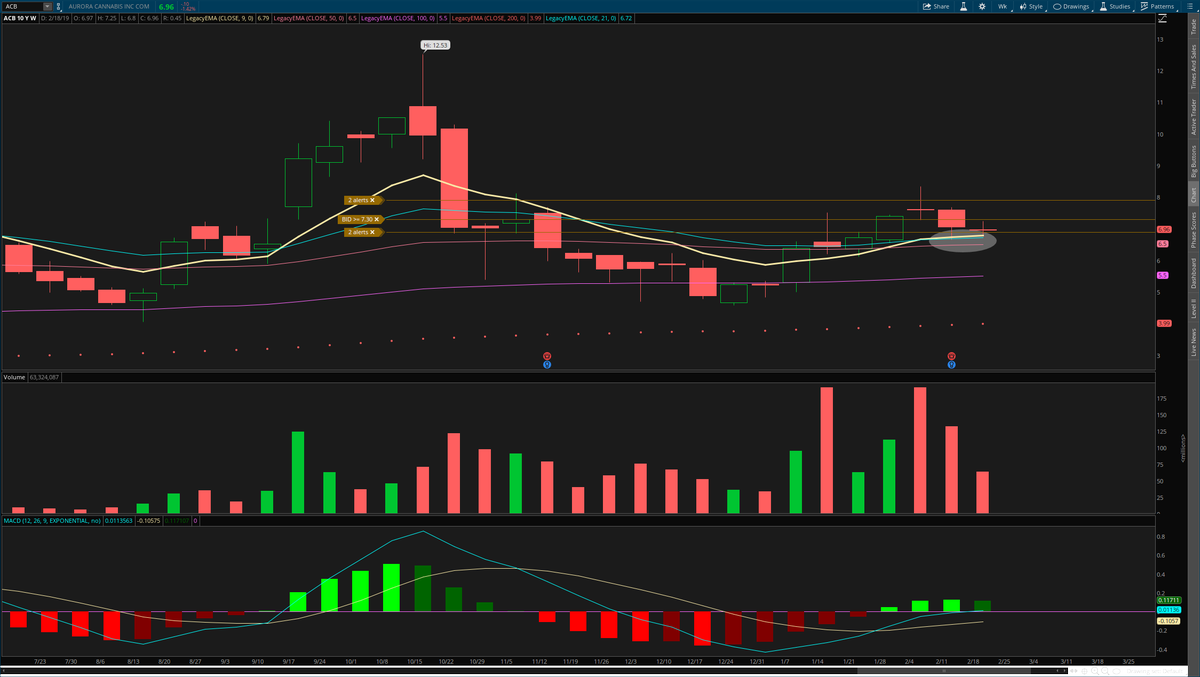This screenshot has height=677, width=1200.
Task: Click the 12/24 date label on time axis
Action: [727, 662]
